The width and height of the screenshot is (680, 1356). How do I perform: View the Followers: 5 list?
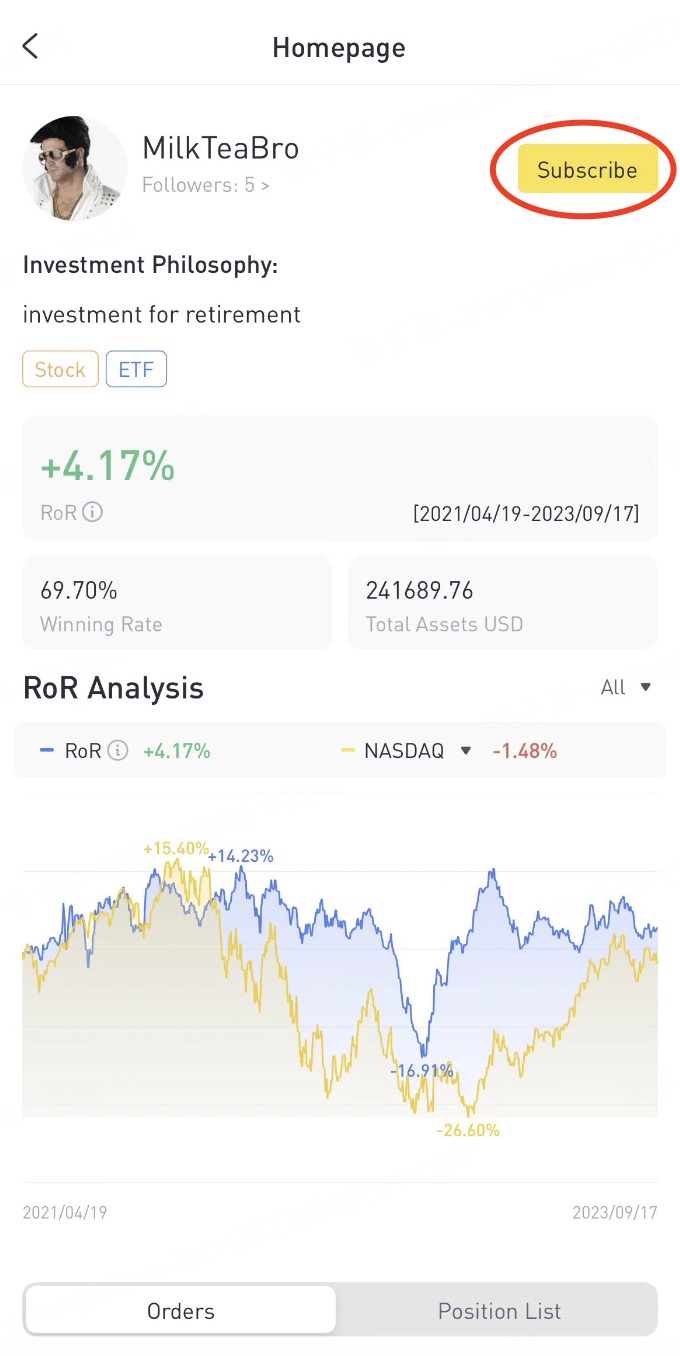click(205, 185)
